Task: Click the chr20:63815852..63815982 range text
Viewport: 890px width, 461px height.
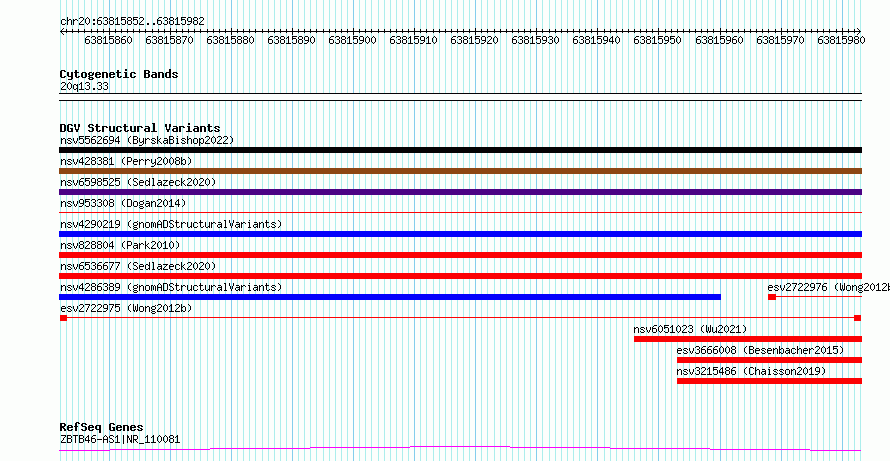Action: 132,21
